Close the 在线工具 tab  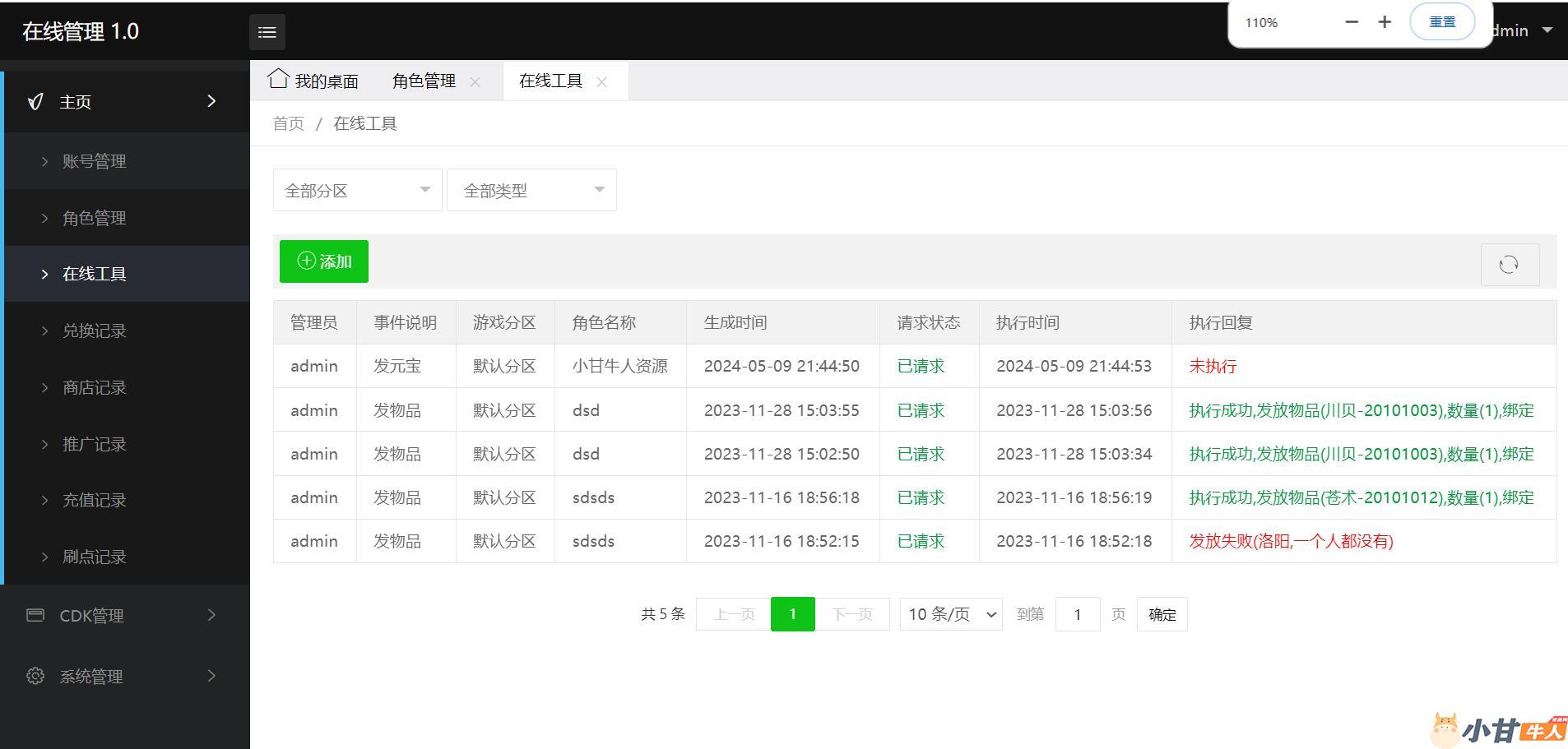coord(601,81)
